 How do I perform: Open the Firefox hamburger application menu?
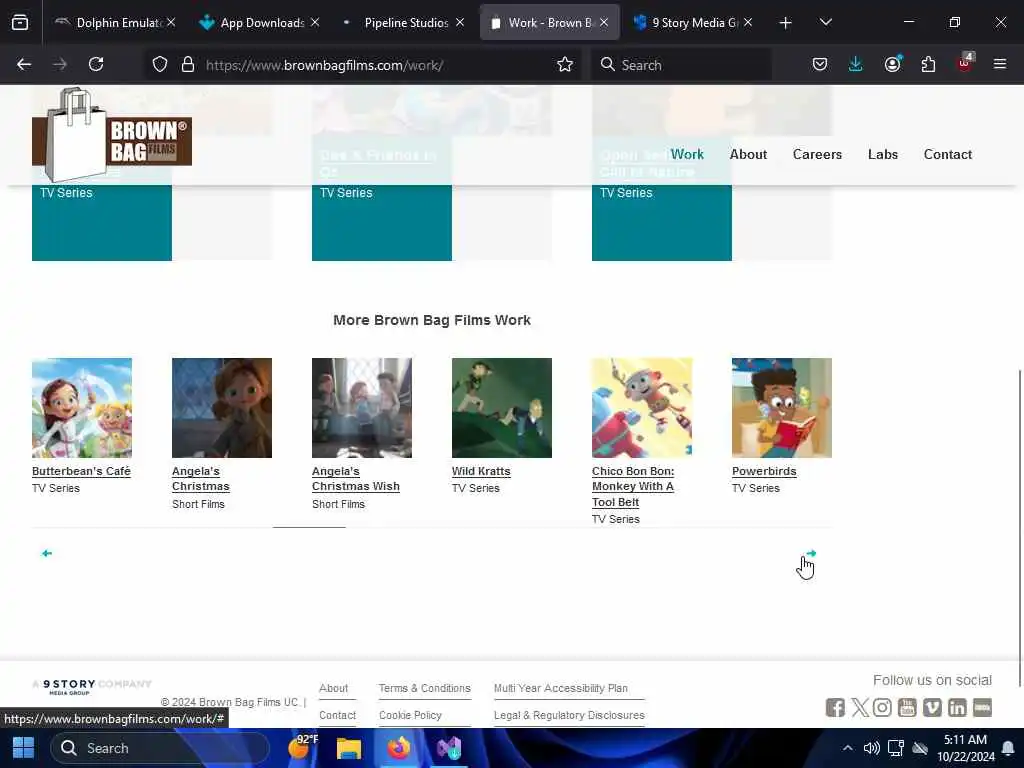(x=1000, y=64)
